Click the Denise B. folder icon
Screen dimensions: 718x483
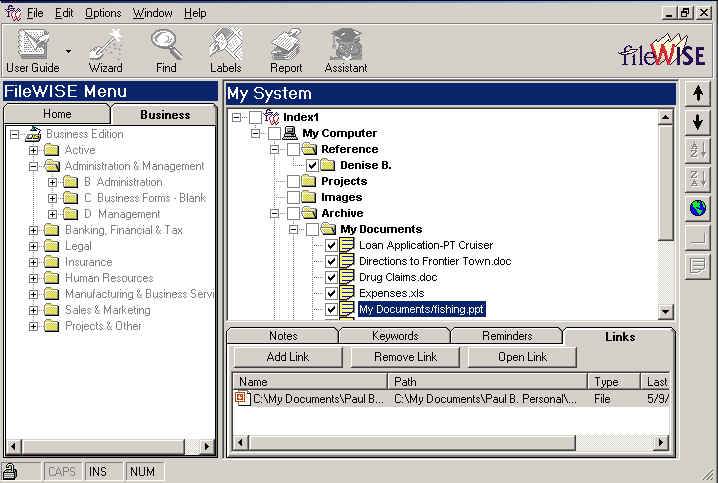[328, 165]
